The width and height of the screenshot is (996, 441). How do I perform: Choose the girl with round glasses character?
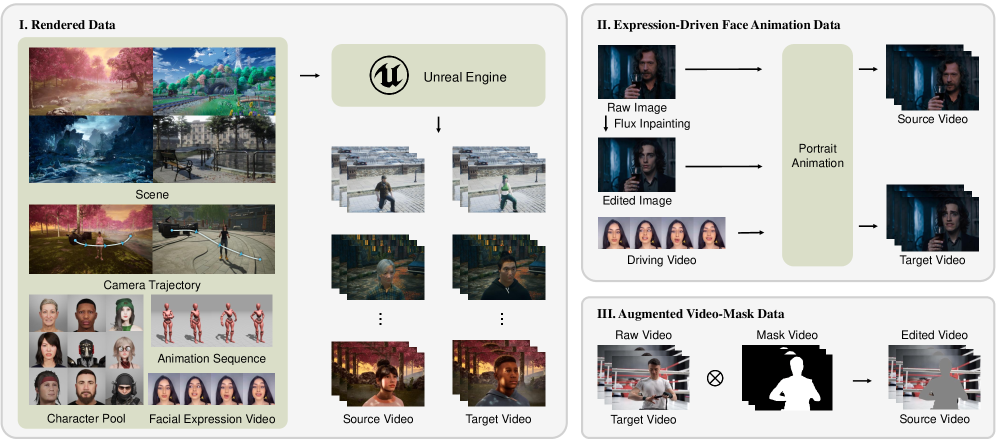123,351
